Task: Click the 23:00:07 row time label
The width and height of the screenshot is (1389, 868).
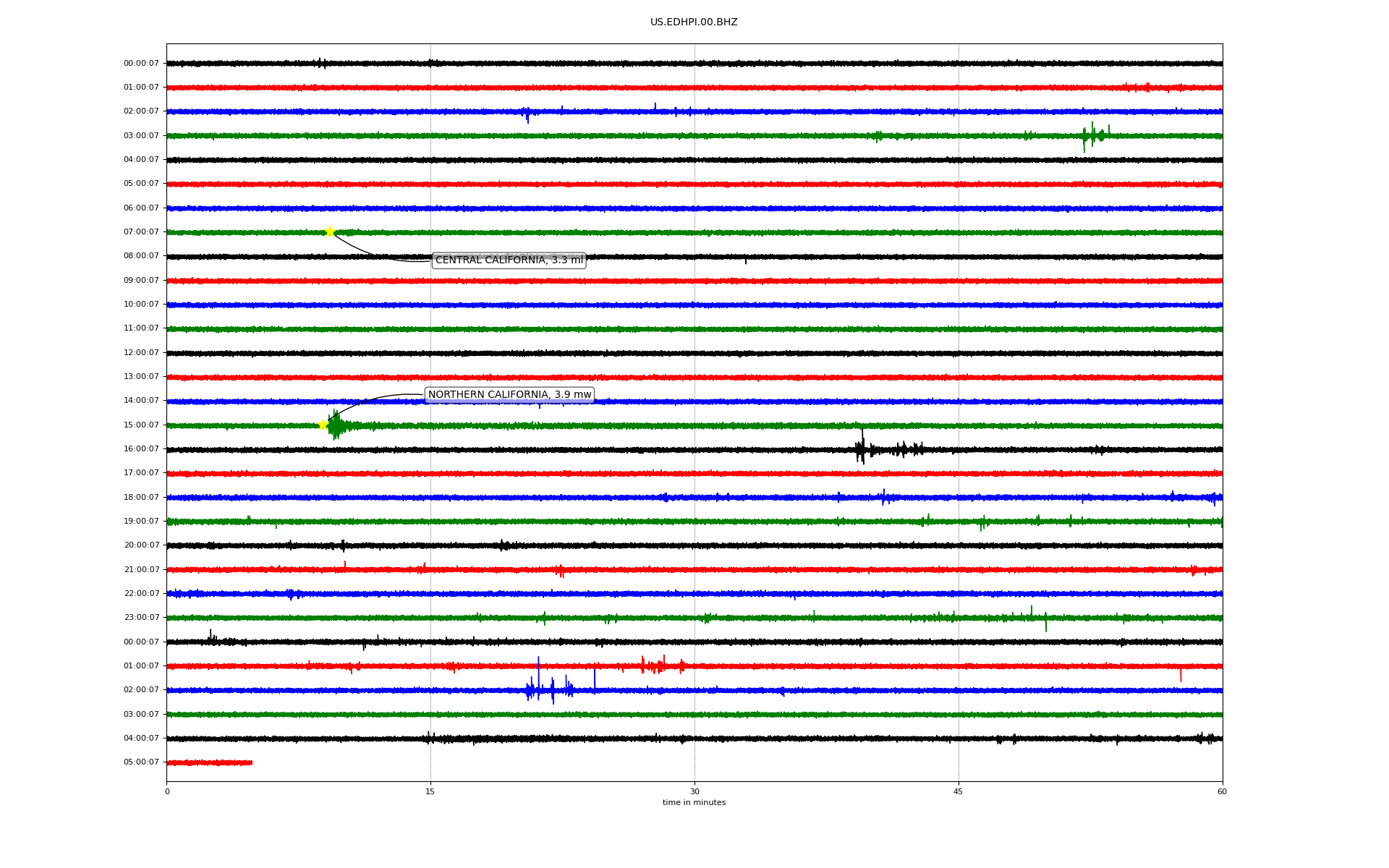Action: 141,618
